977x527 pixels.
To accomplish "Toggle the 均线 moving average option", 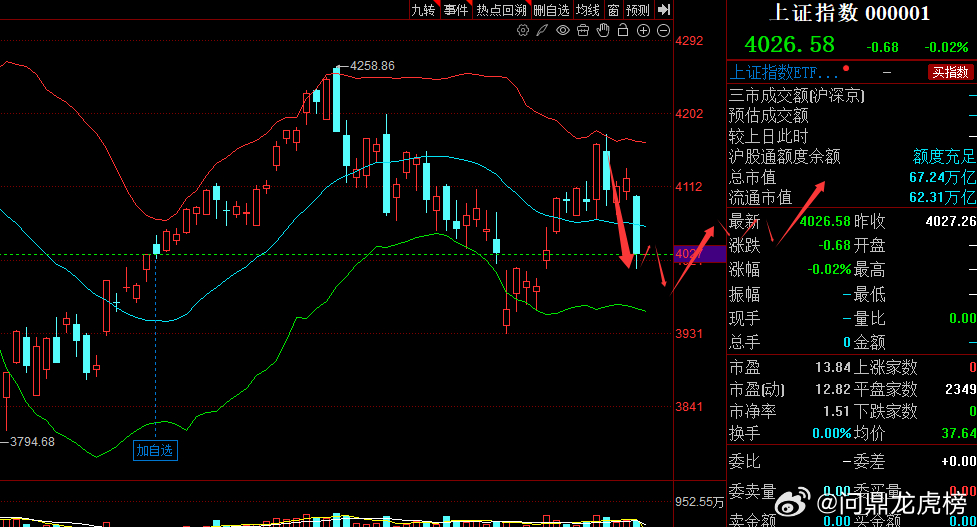I will (588, 10).
